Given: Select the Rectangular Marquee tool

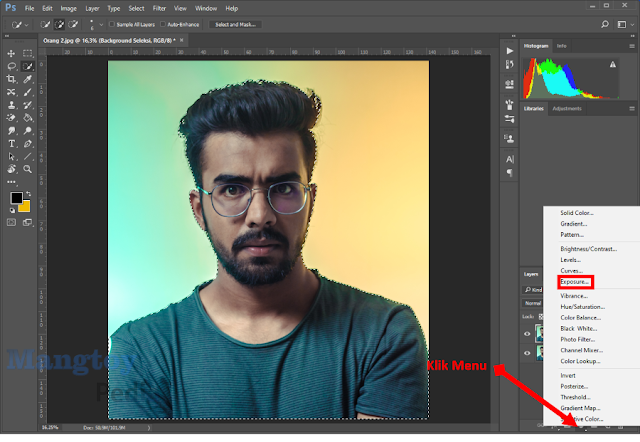Looking at the screenshot, I should (x=27, y=53).
